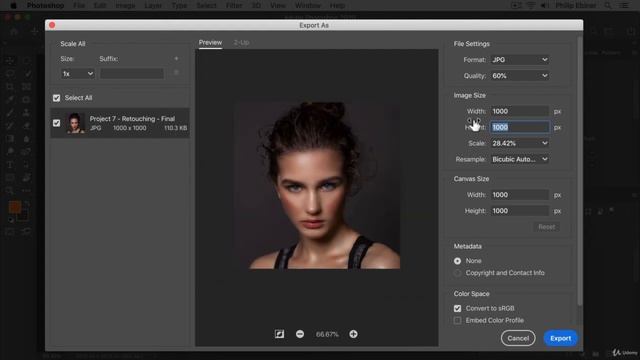This screenshot has width=640, height=360.
Task: Select Copyright and Contact Info metadata
Action: pos(458,273)
